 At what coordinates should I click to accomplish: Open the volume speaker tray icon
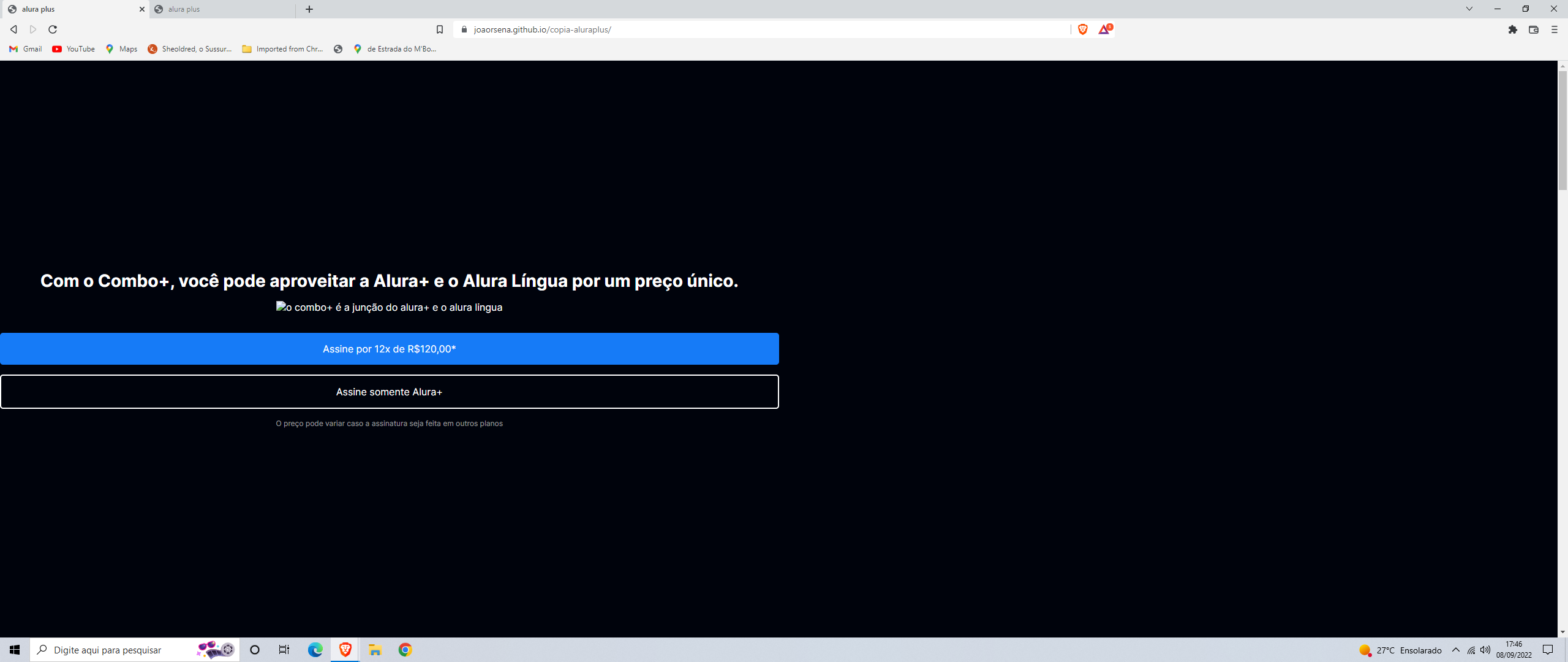[1485, 650]
